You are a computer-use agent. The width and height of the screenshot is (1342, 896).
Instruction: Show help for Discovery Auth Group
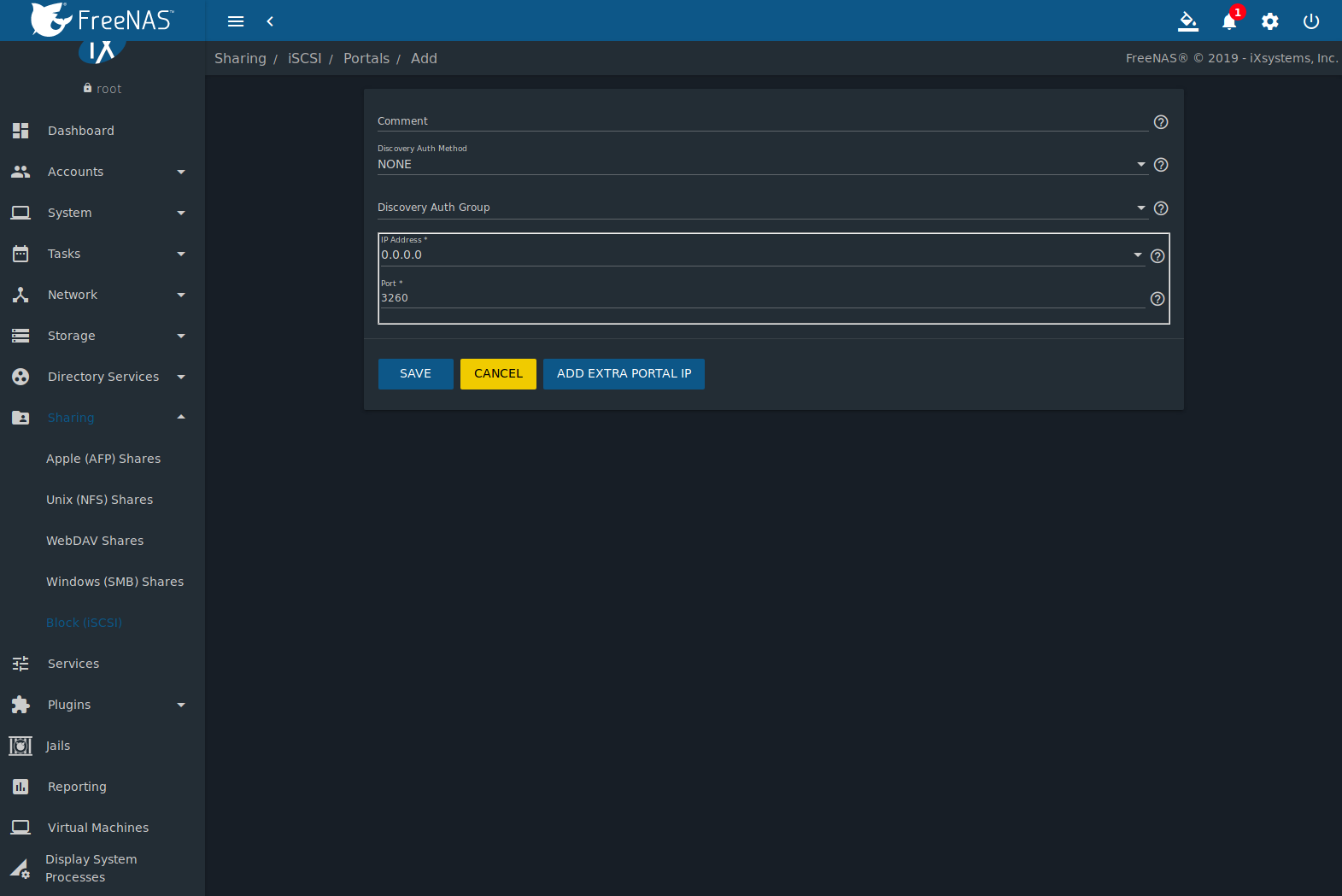(1161, 208)
